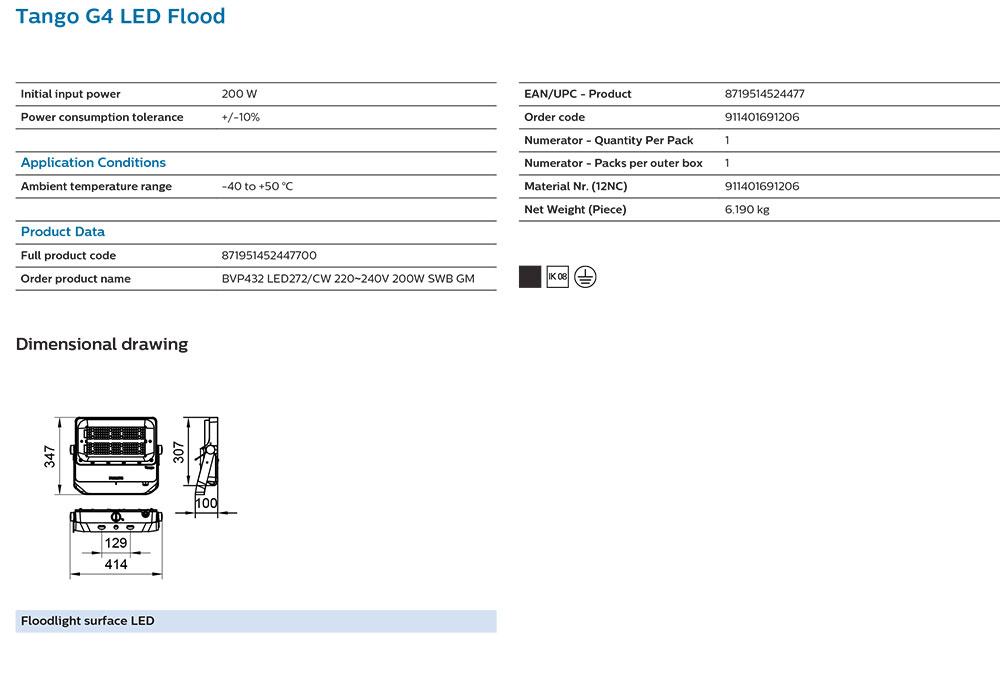Select the bottom view floodlight drawing
The width and height of the screenshot is (1000, 682).
coord(116,521)
